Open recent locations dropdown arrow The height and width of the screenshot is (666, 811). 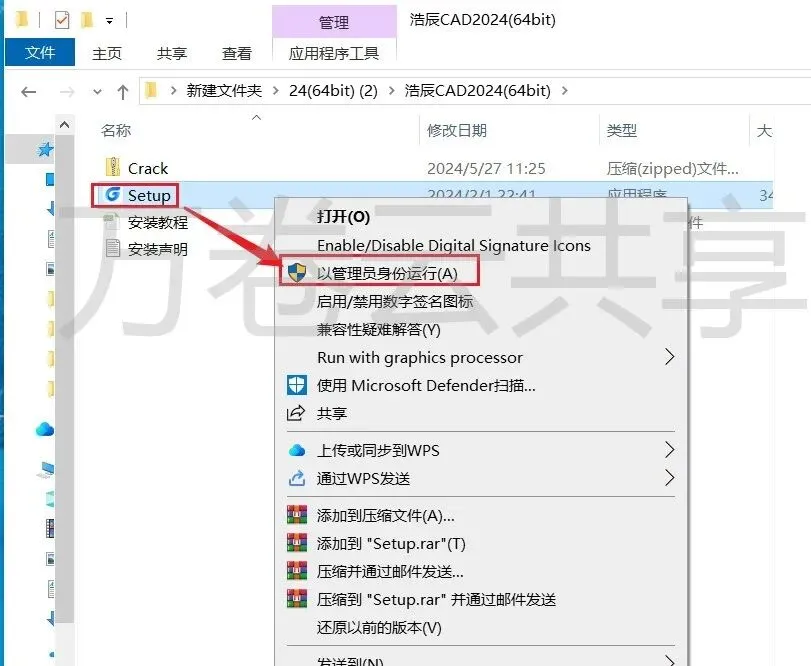tap(97, 92)
